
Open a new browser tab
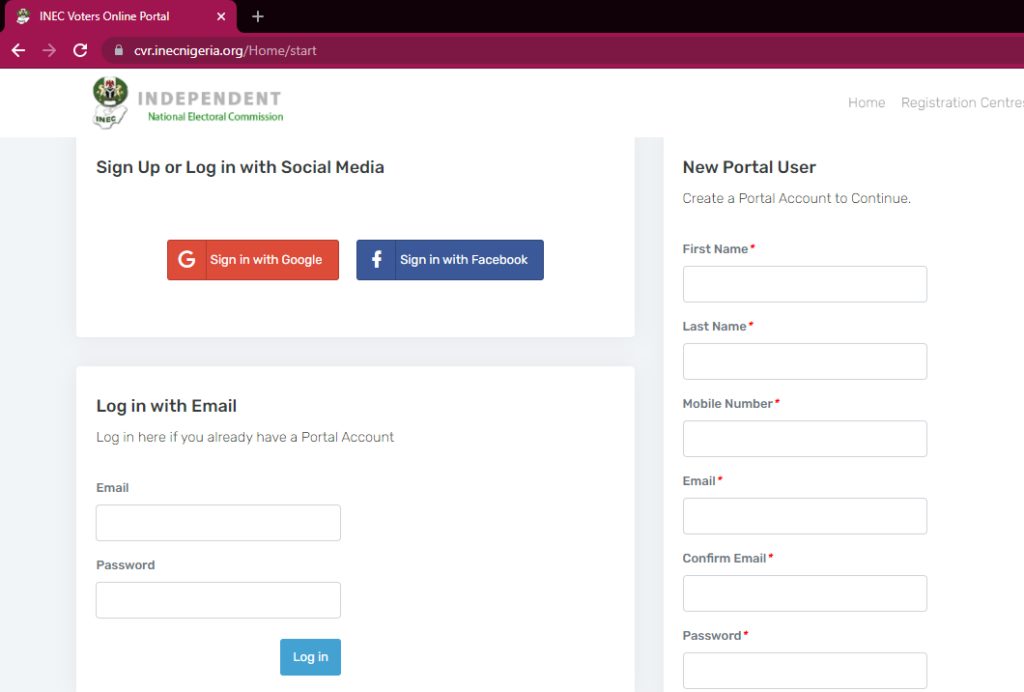point(258,16)
